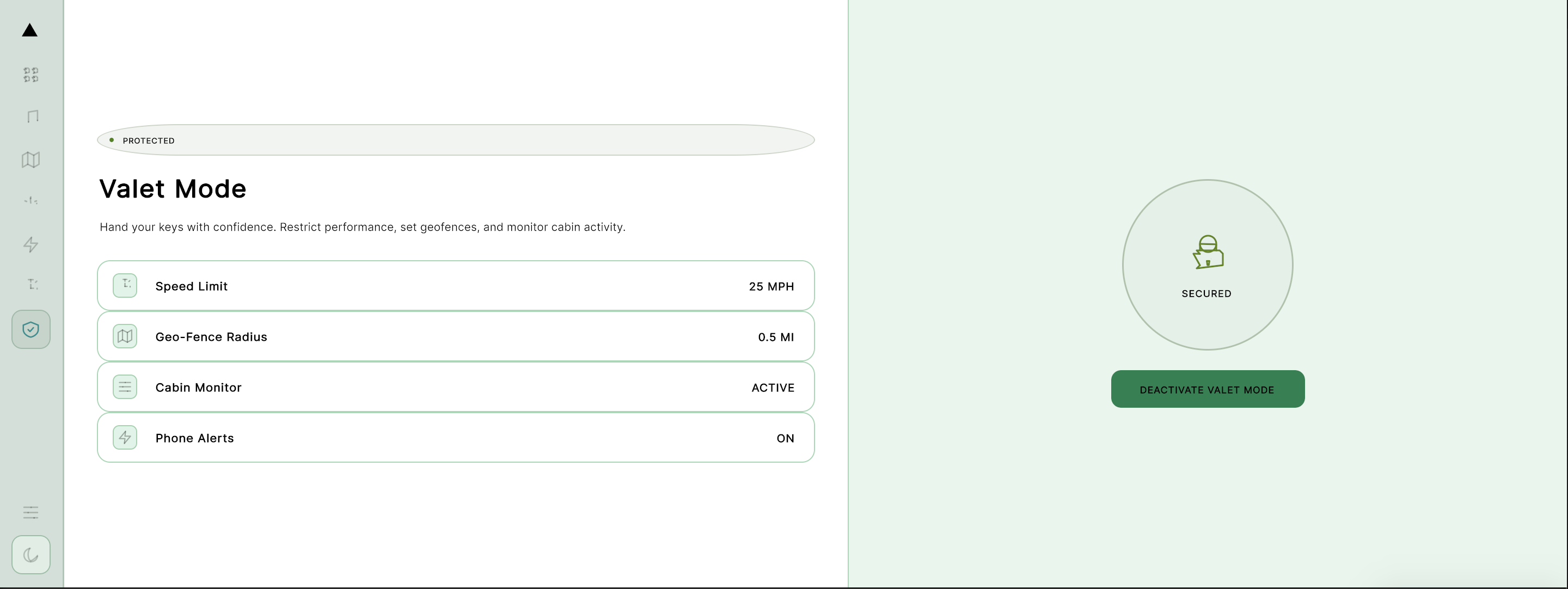Change the 25 MPH speed limit value
The image size is (1568, 589).
coord(770,286)
